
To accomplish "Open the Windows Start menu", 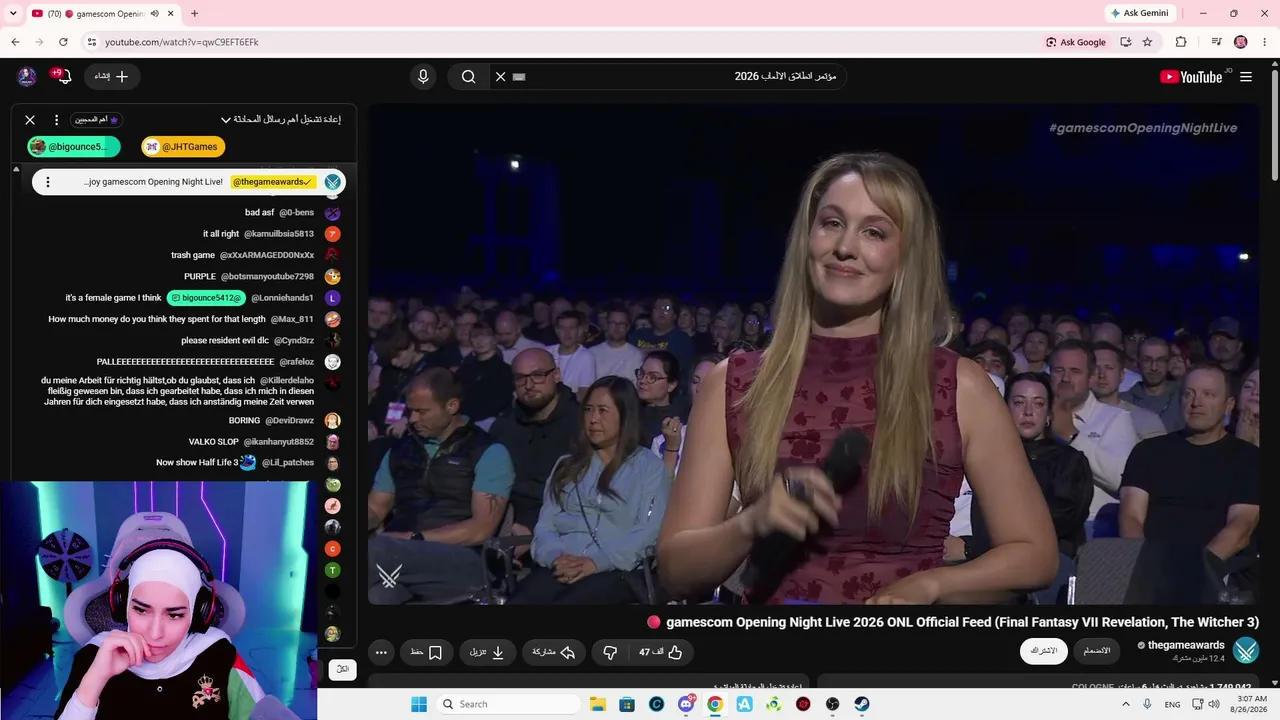I will pos(419,704).
